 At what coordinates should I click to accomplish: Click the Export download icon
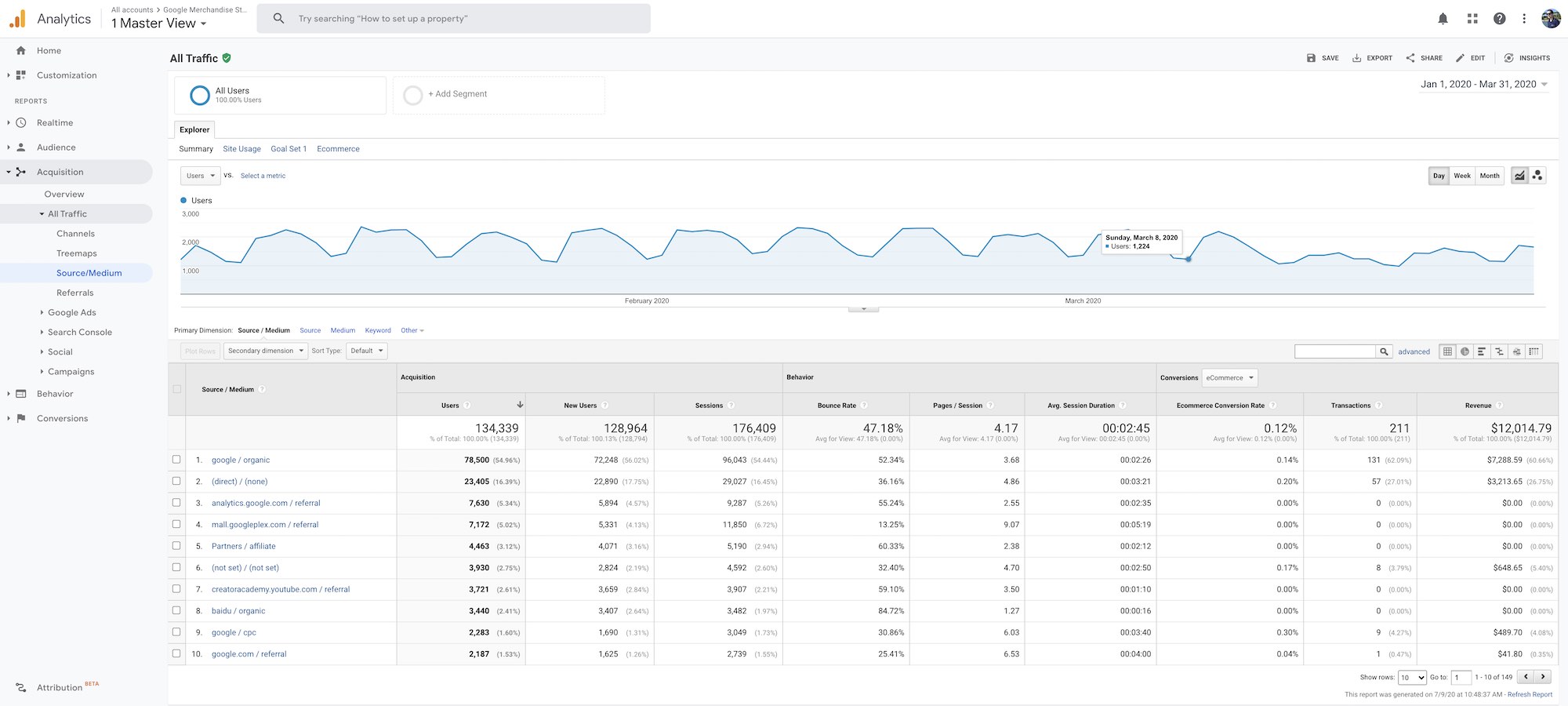click(x=1356, y=58)
